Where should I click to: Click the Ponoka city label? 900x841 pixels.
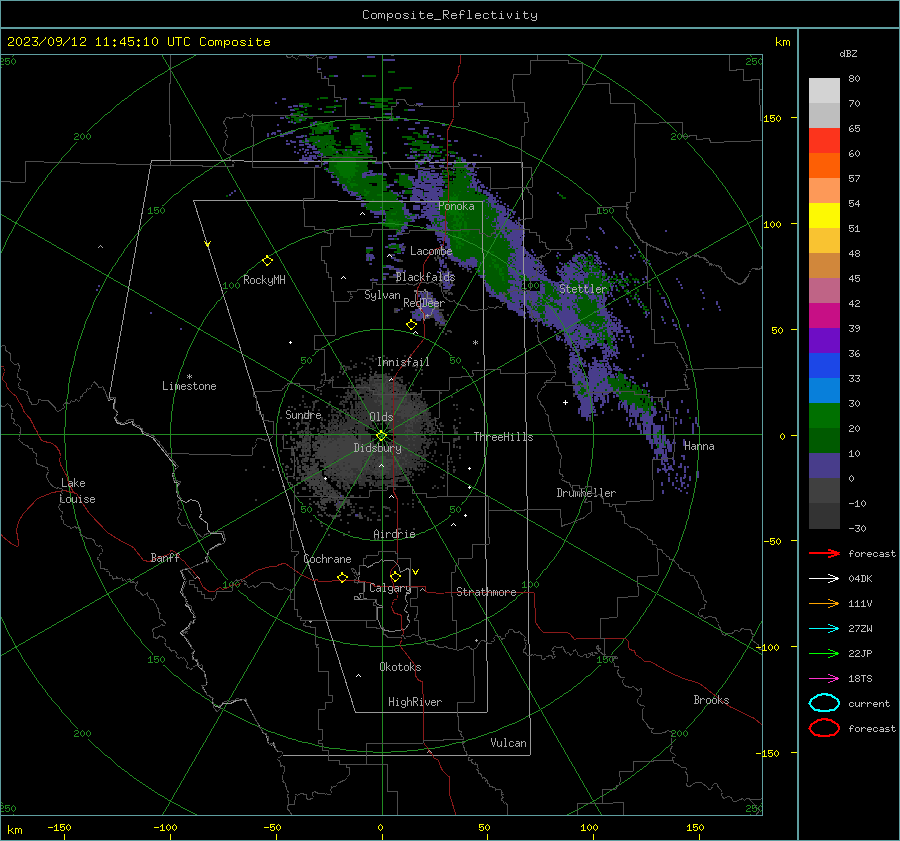click(x=456, y=206)
